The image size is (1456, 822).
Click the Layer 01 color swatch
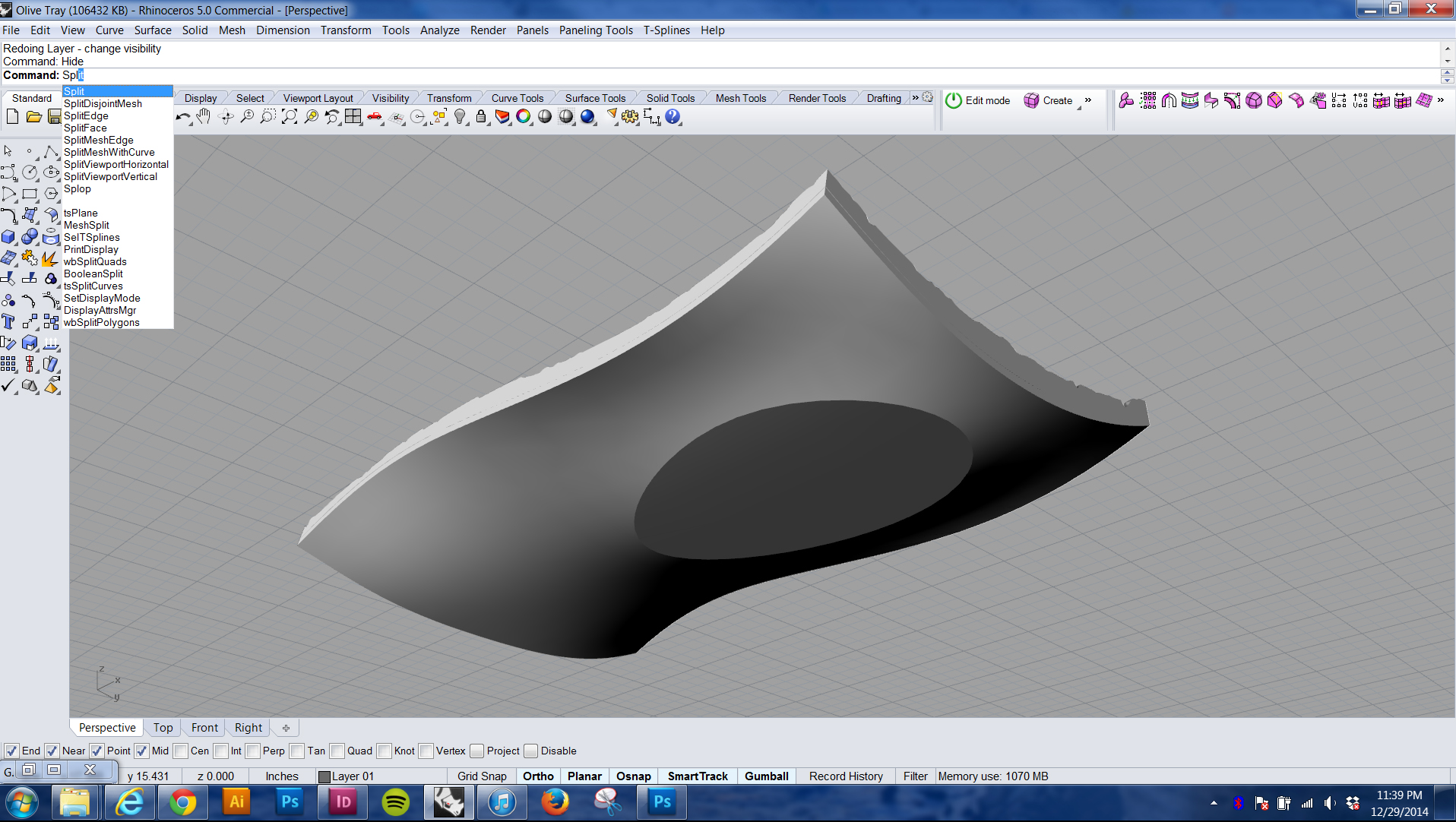tap(324, 776)
